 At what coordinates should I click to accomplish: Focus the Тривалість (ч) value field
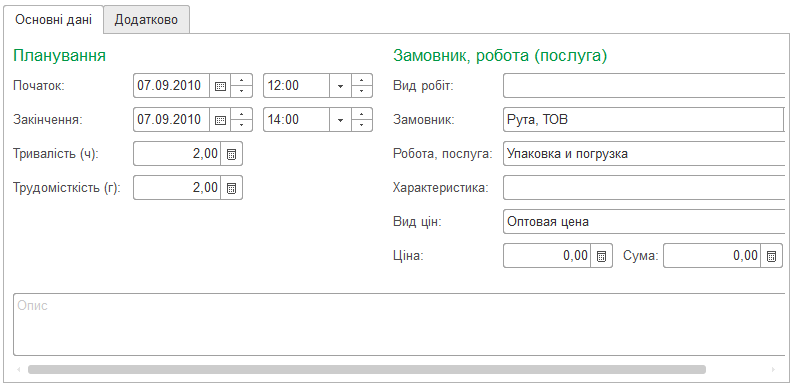tap(177, 154)
